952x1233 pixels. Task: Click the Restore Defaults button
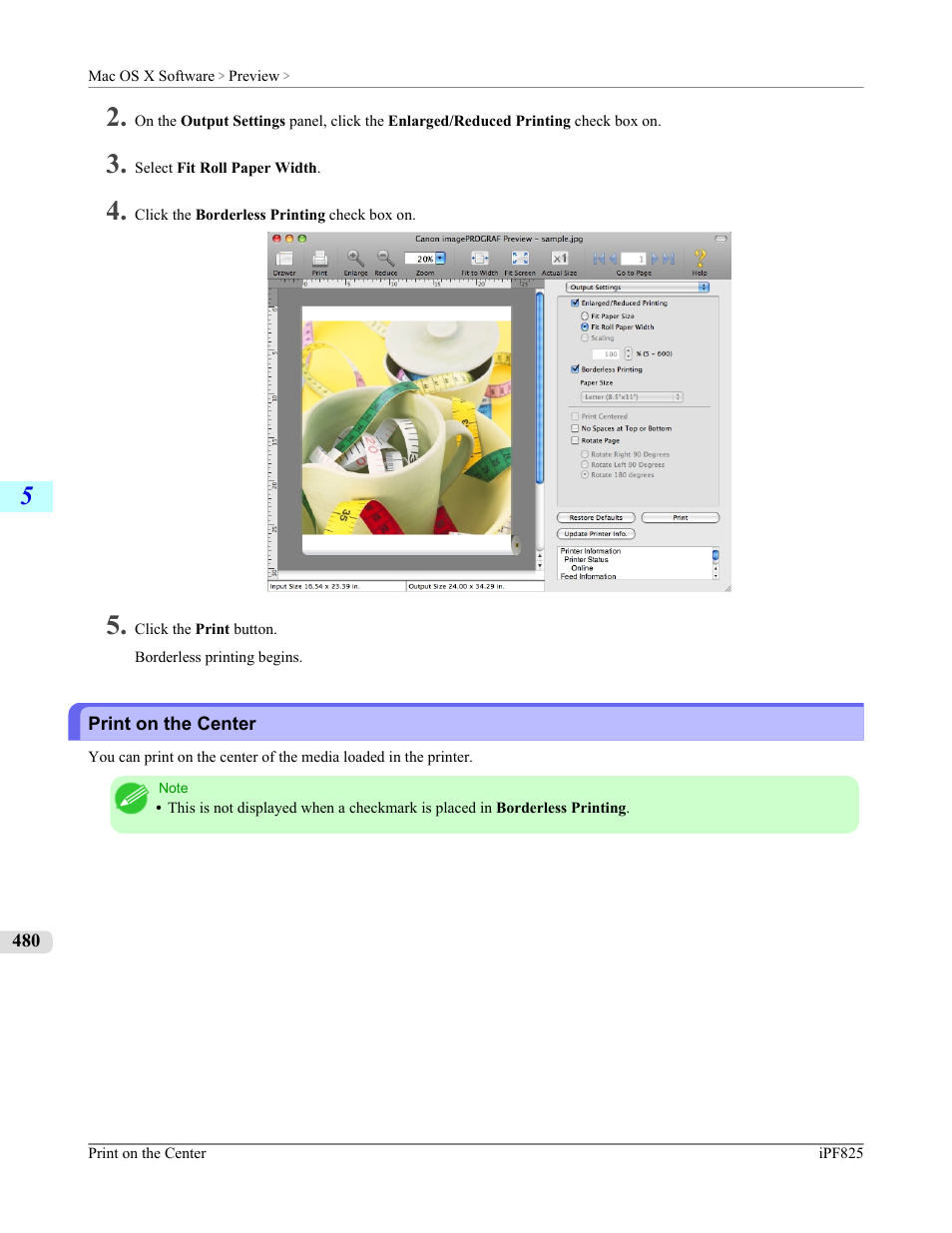click(596, 518)
